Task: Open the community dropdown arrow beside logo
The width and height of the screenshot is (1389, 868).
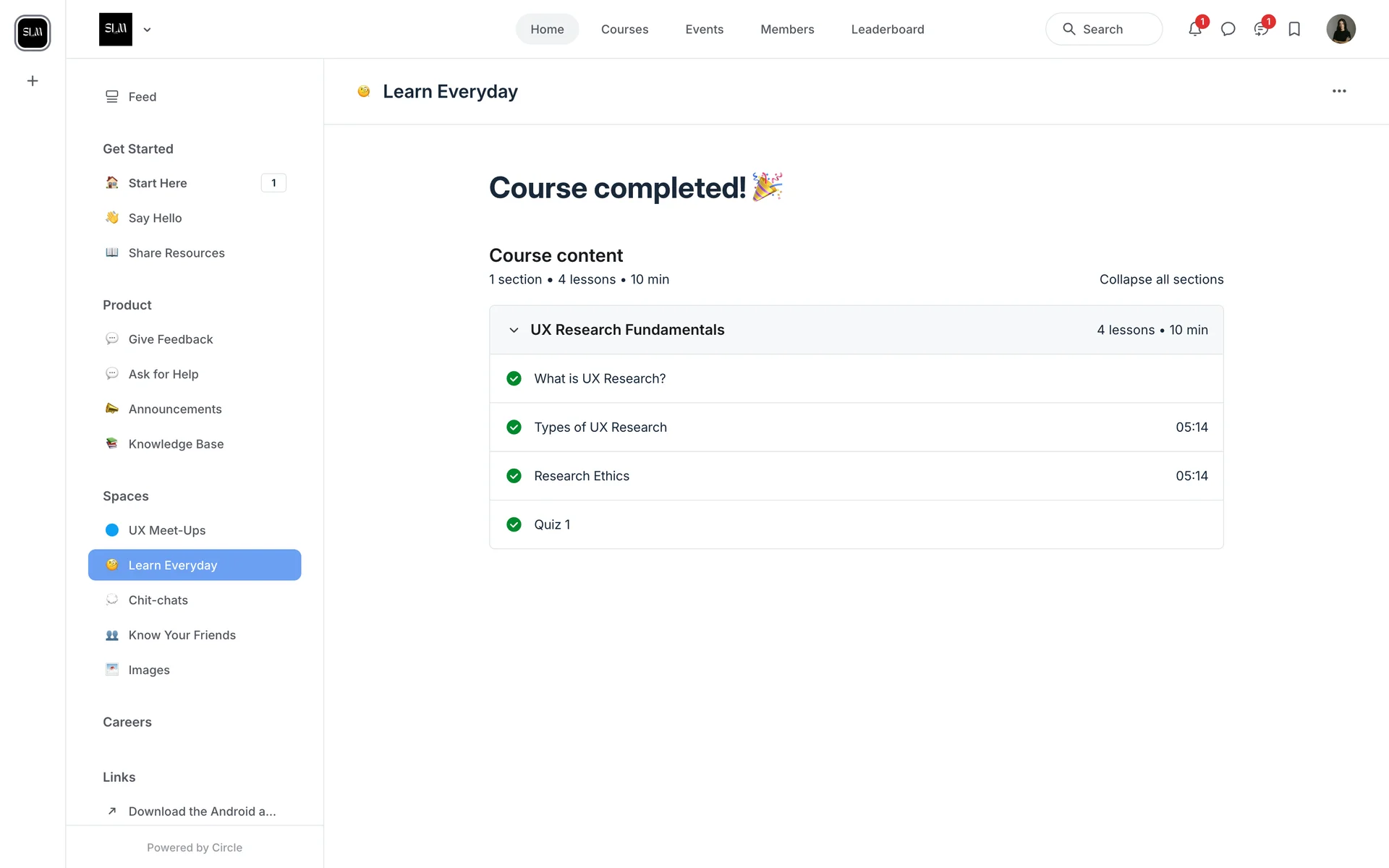Action: pos(147,30)
